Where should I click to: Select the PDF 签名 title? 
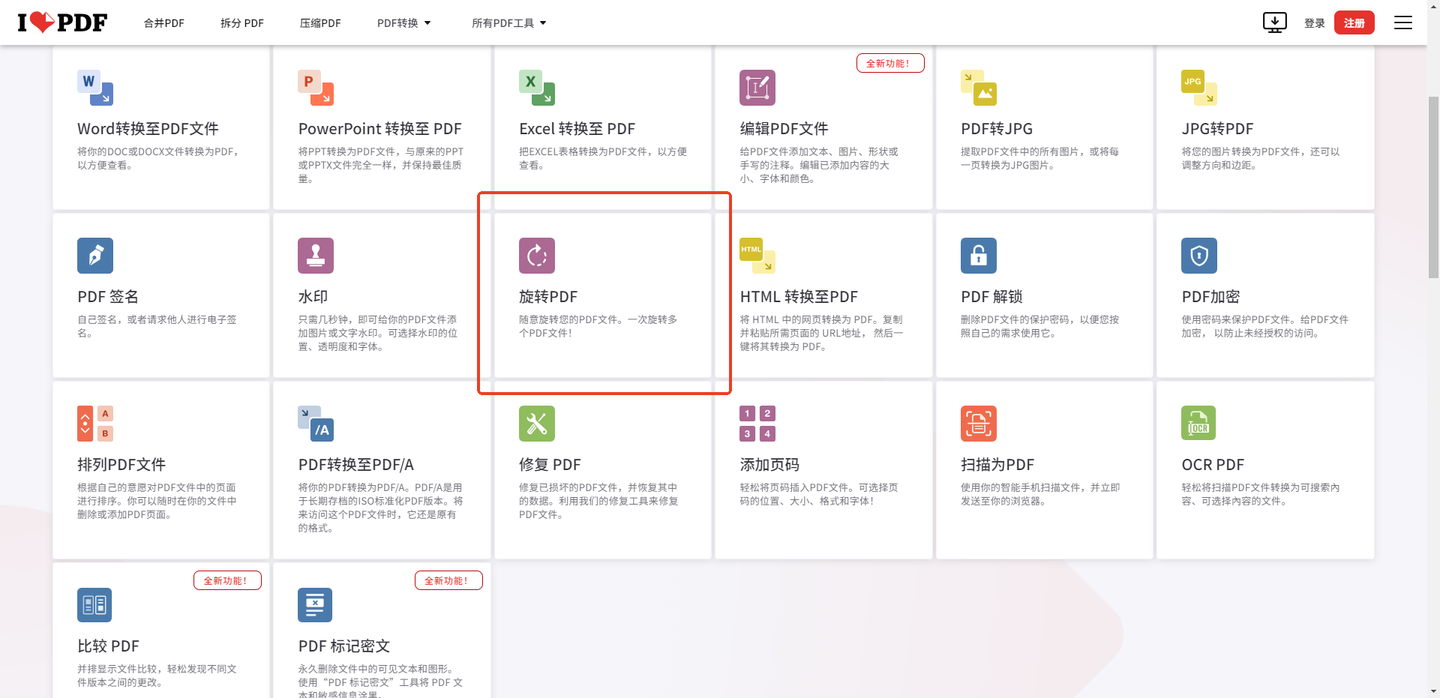(x=108, y=297)
